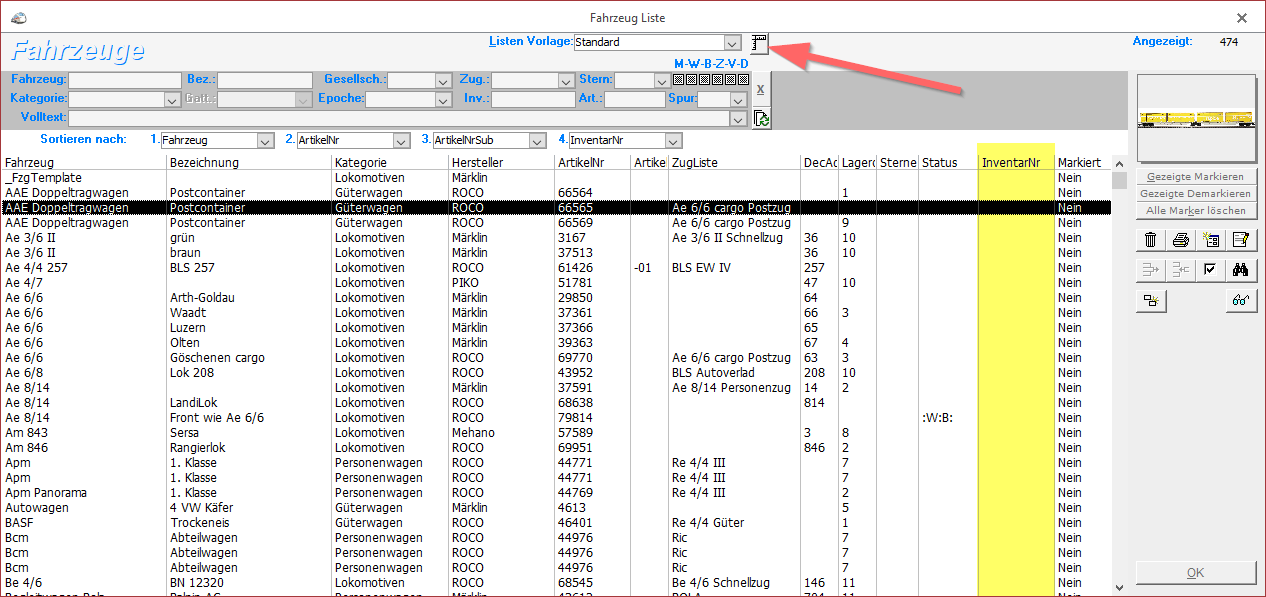
Task: Toggle the Z status filter box
Action: 717,79
